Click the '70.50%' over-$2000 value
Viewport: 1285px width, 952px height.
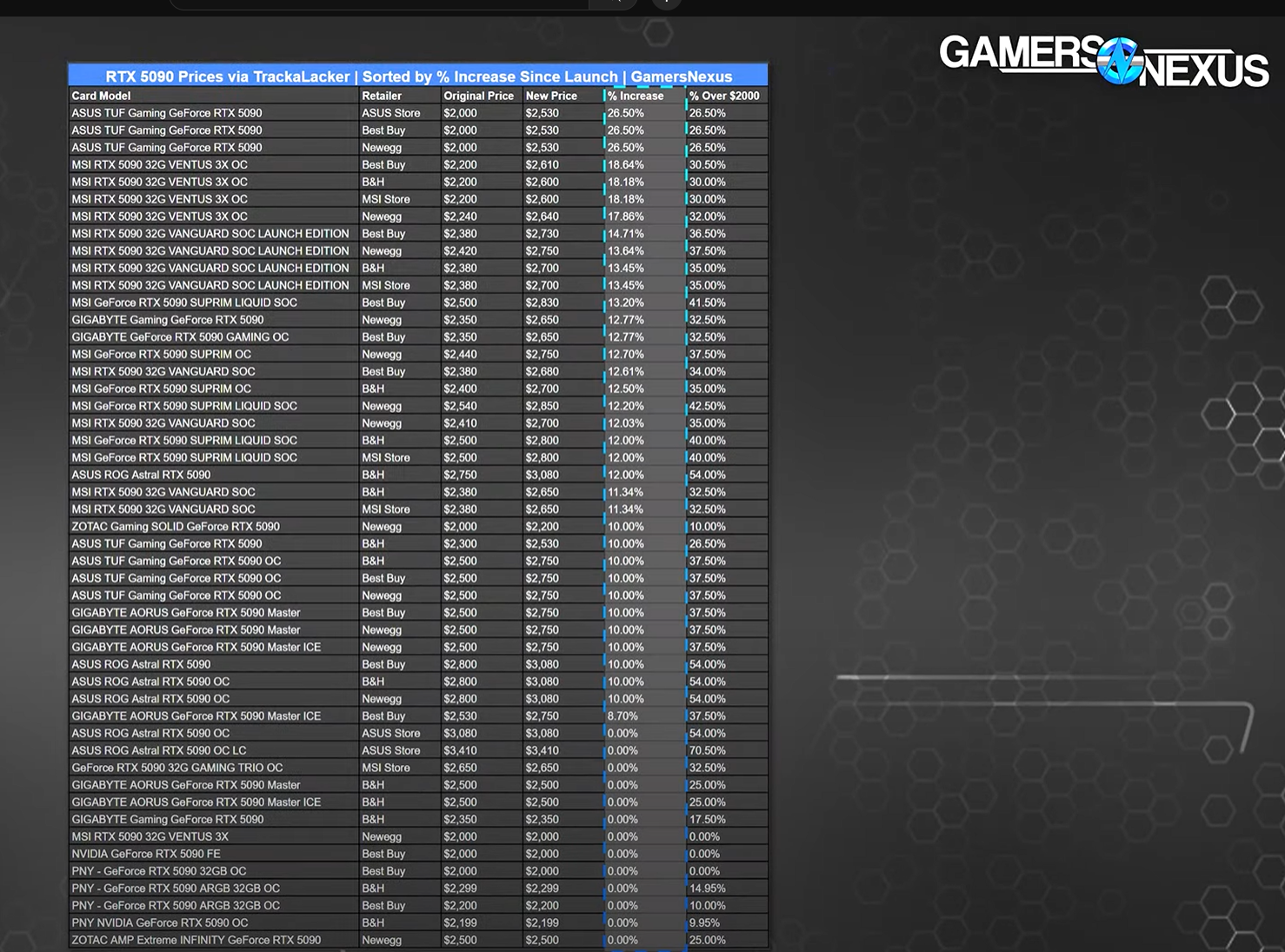[x=708, y=750]
